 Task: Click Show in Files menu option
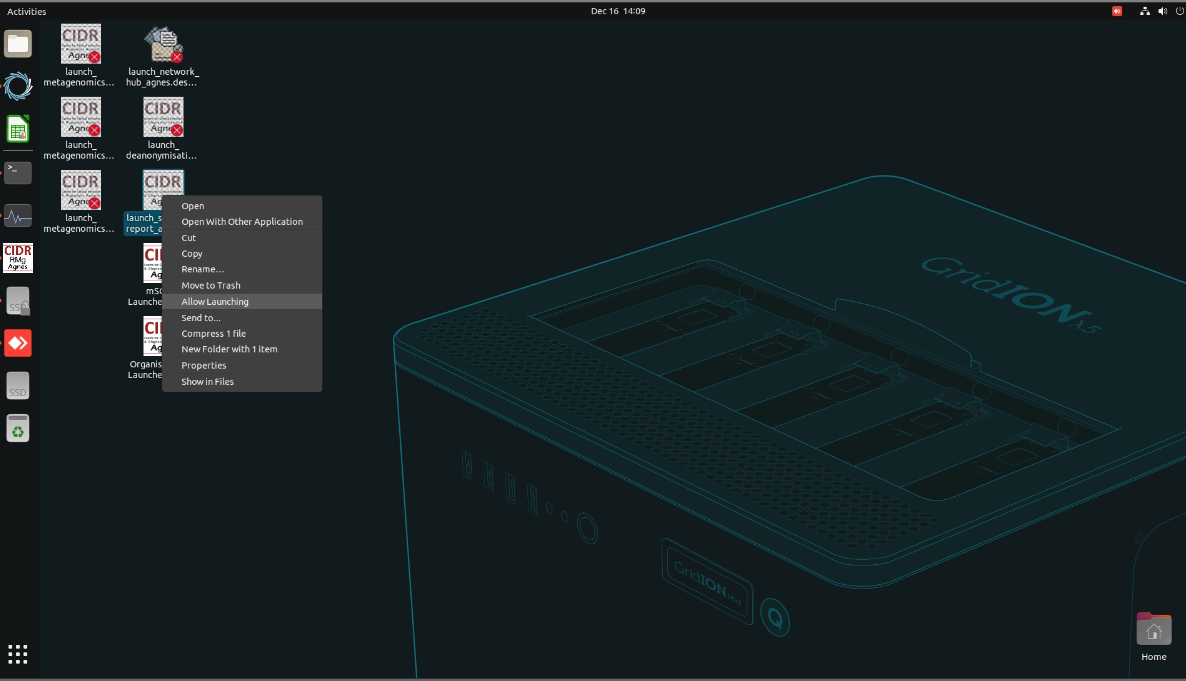pyautogui.click(x=207, y=382)
